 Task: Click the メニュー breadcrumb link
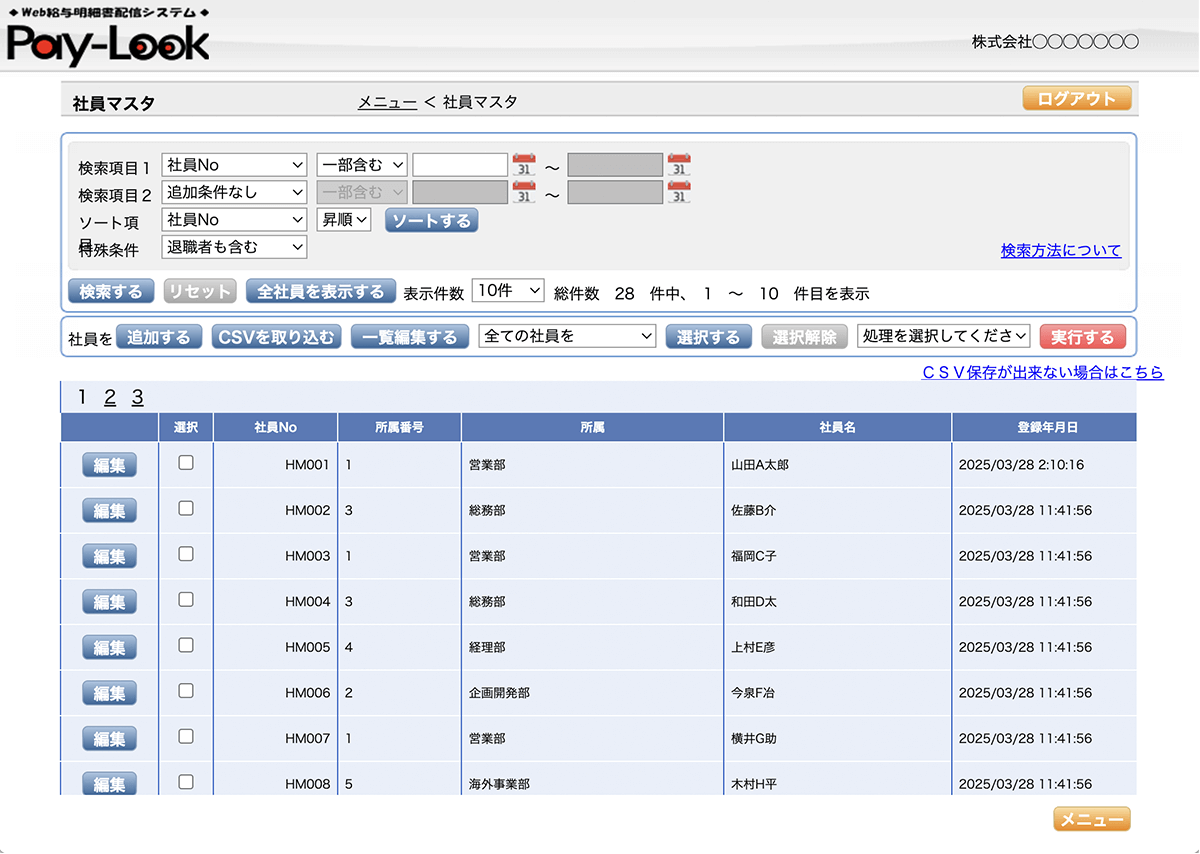click(x=387, y=102)
